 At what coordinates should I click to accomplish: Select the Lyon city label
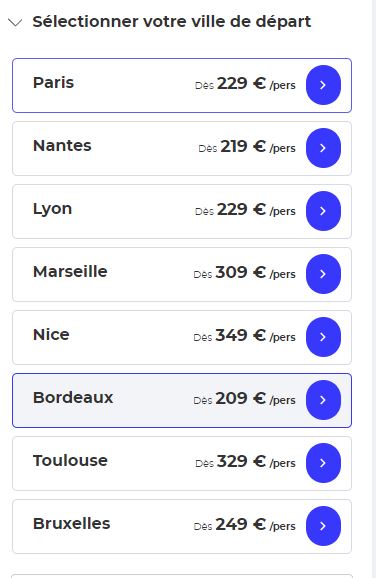pyautogui.click(x=52, y=209)
